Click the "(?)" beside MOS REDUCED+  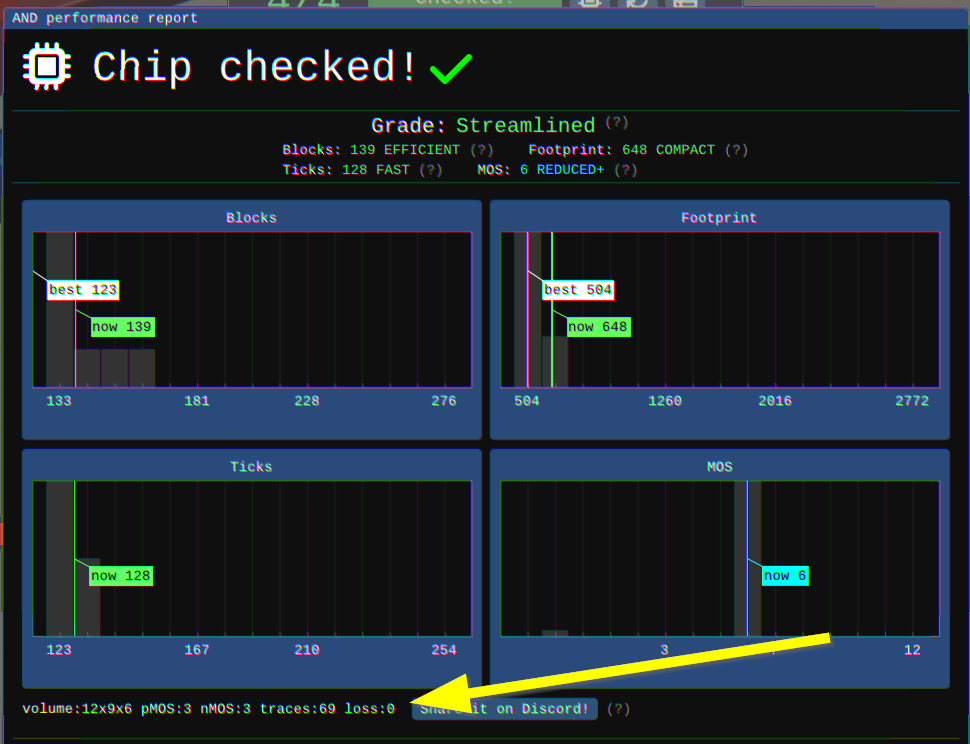click(625, 169)
